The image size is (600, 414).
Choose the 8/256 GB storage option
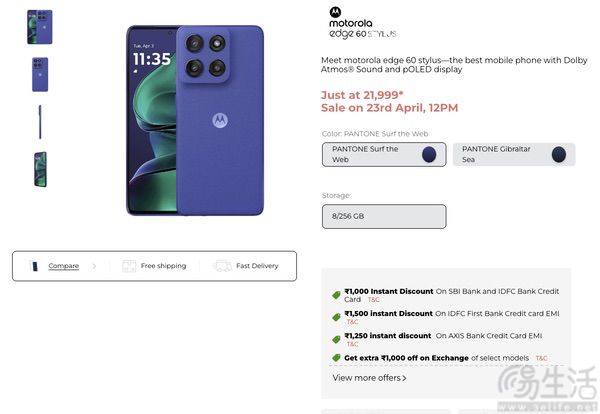[384, 217]
